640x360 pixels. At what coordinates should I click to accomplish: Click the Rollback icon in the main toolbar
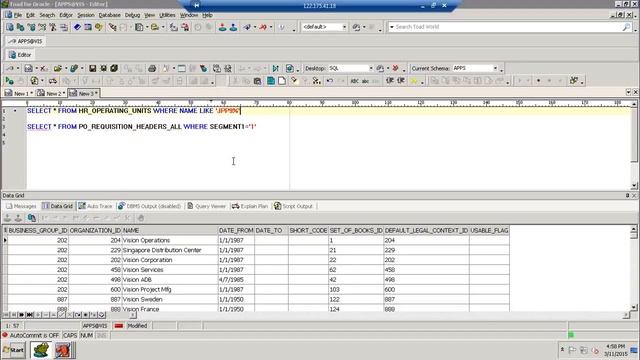coord(233,27)
